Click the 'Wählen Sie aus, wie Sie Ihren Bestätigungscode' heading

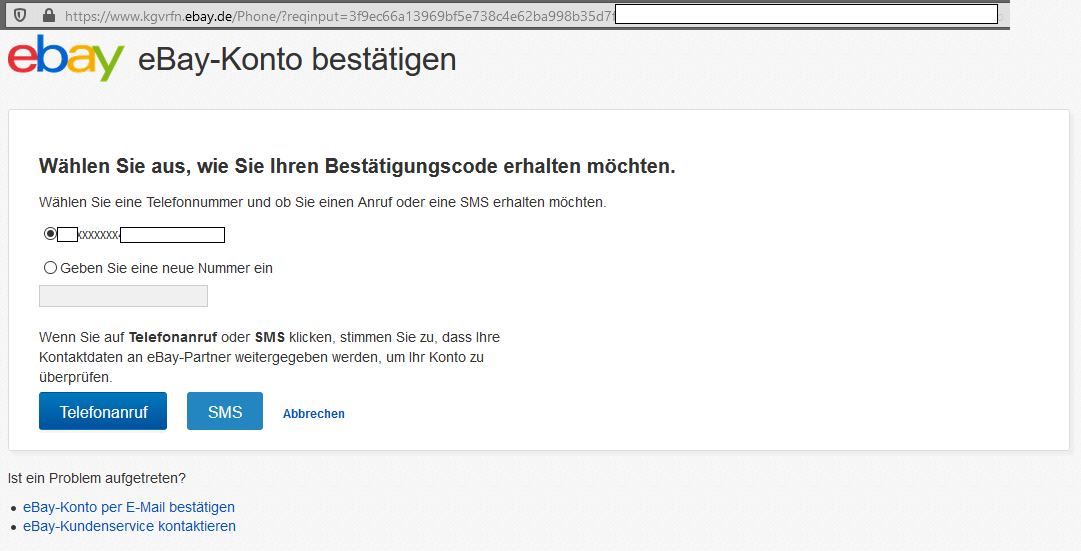coord(357,166)
